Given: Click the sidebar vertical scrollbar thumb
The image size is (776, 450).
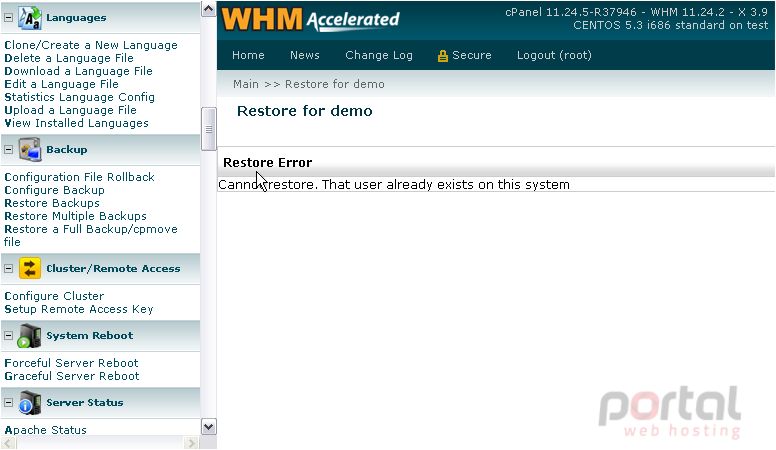Looking at the screenshot, I should (209, 129).
